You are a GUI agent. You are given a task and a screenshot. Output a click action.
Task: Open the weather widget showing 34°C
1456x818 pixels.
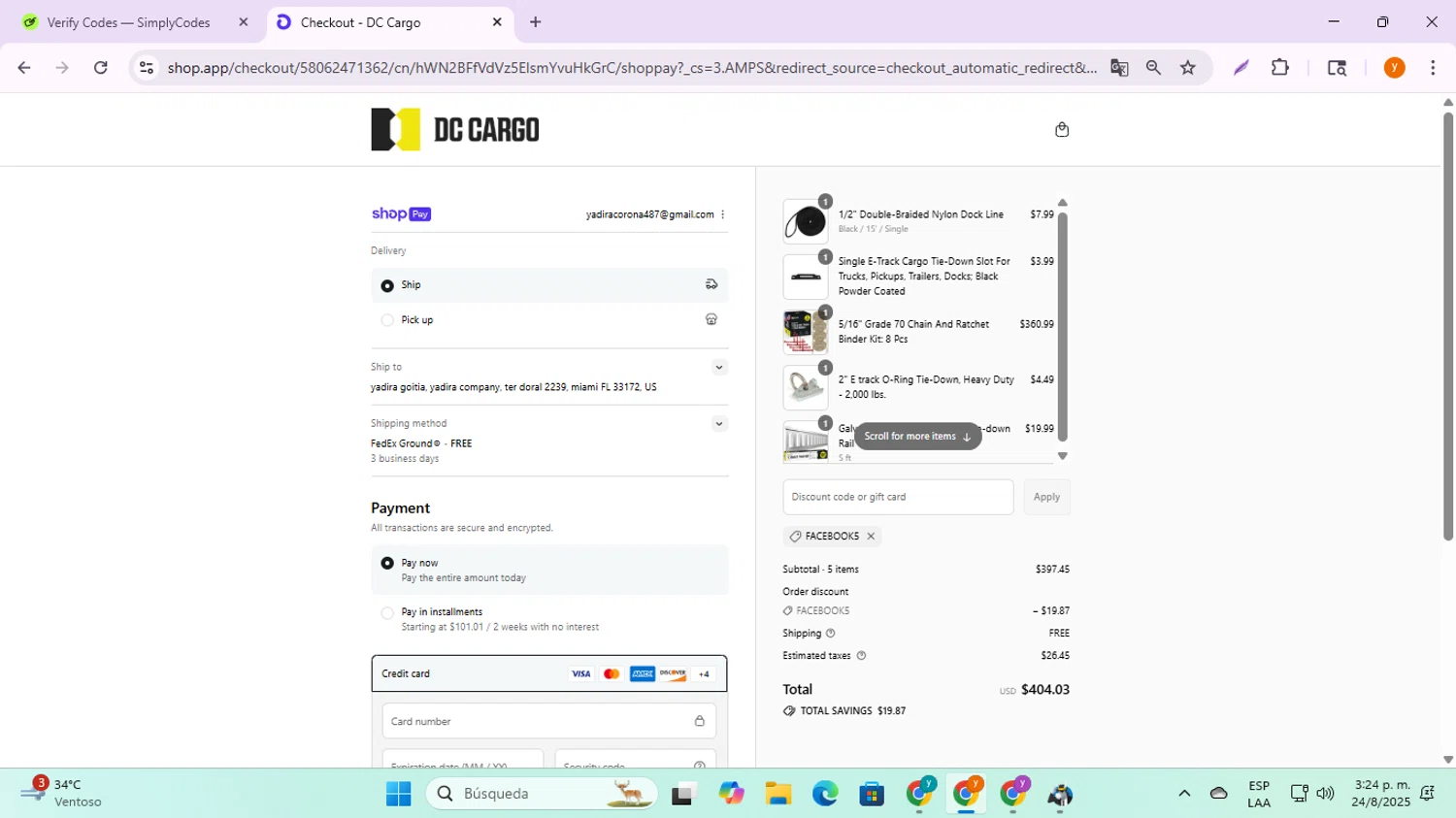tap(60, 794)
